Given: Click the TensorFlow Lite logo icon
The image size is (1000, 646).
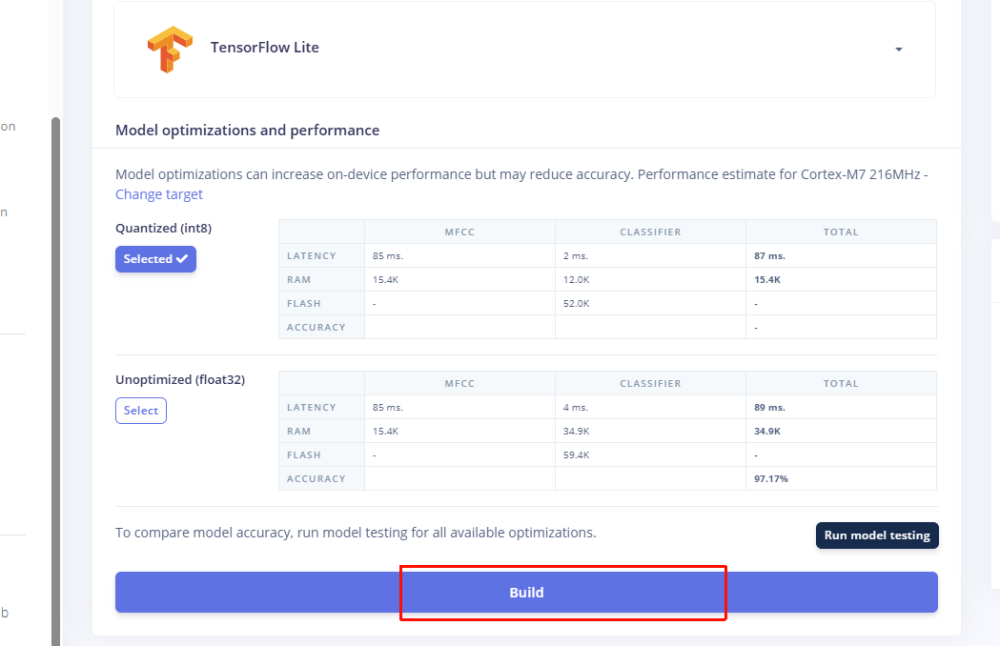Looking at the screenshot, I should pyautogui.click(x=169, y=49).
